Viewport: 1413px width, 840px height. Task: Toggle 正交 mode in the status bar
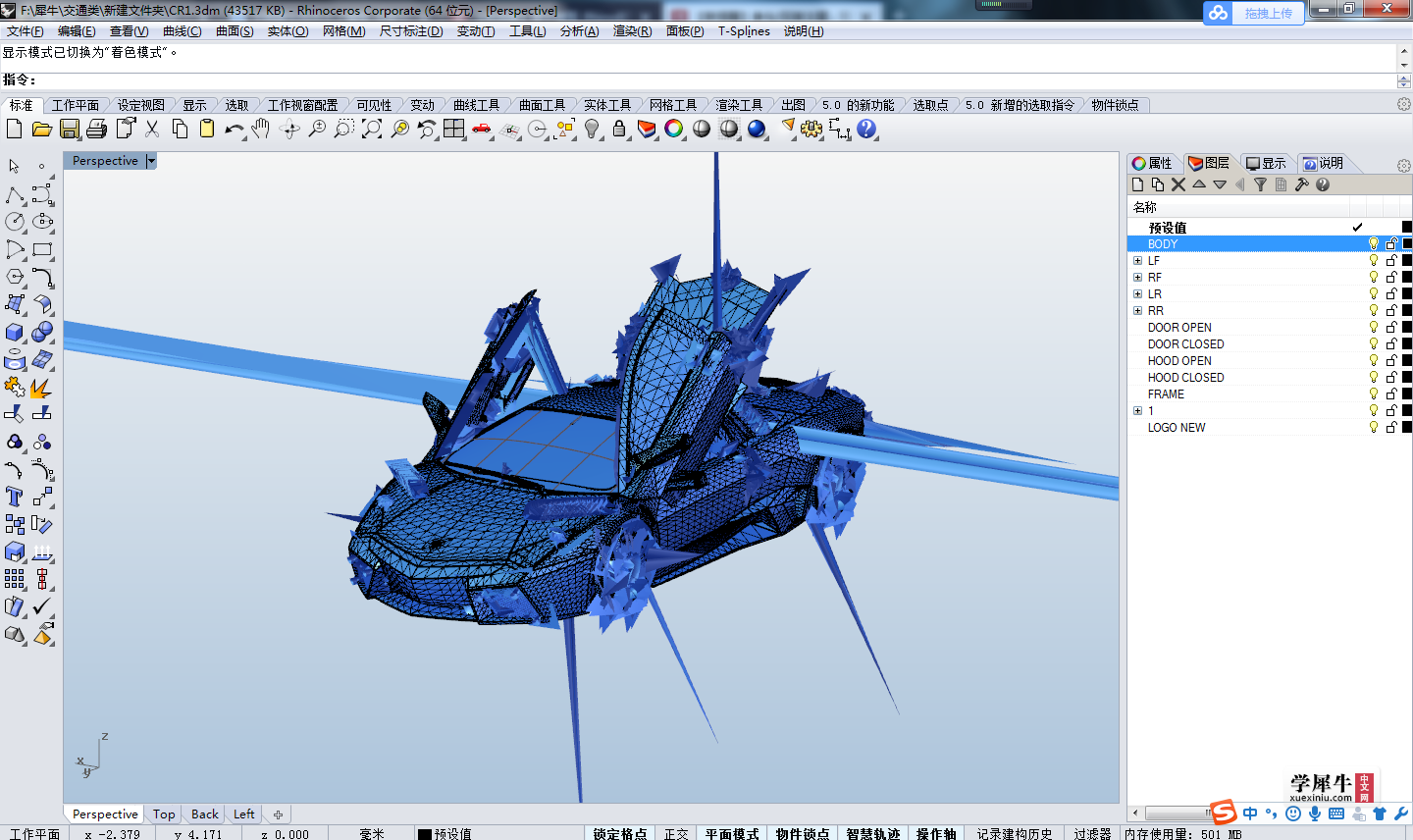click(676, 833)
